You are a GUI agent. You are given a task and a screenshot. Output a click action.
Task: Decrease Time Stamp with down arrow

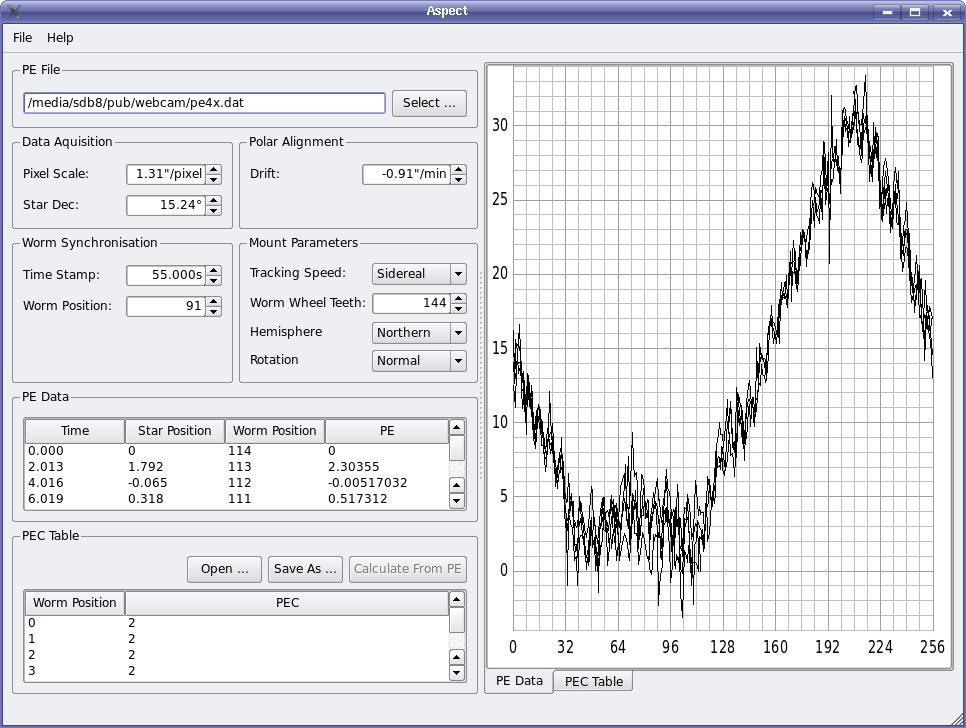[x=214, y=280]
